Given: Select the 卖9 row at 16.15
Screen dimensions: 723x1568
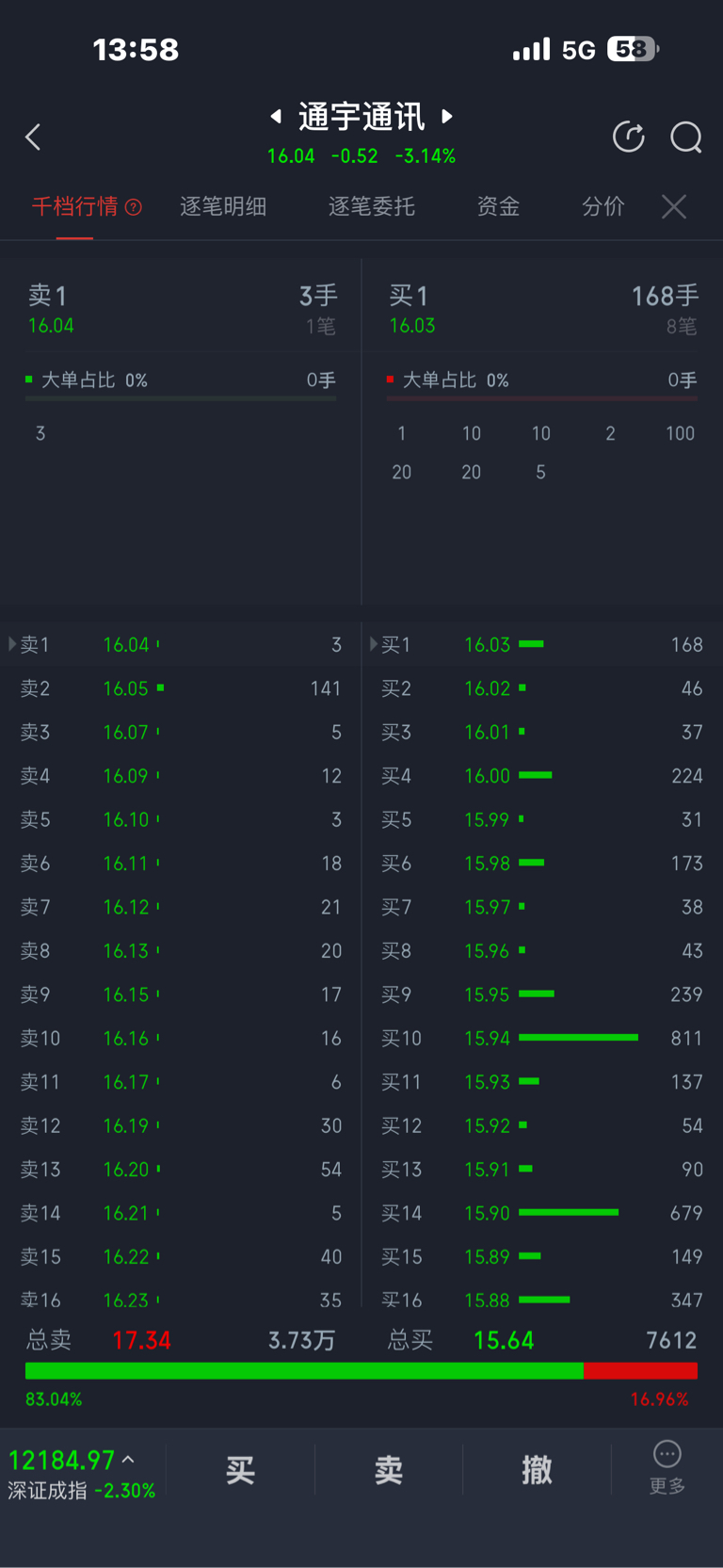Looking at the screenshot, I should click(181, 994).
